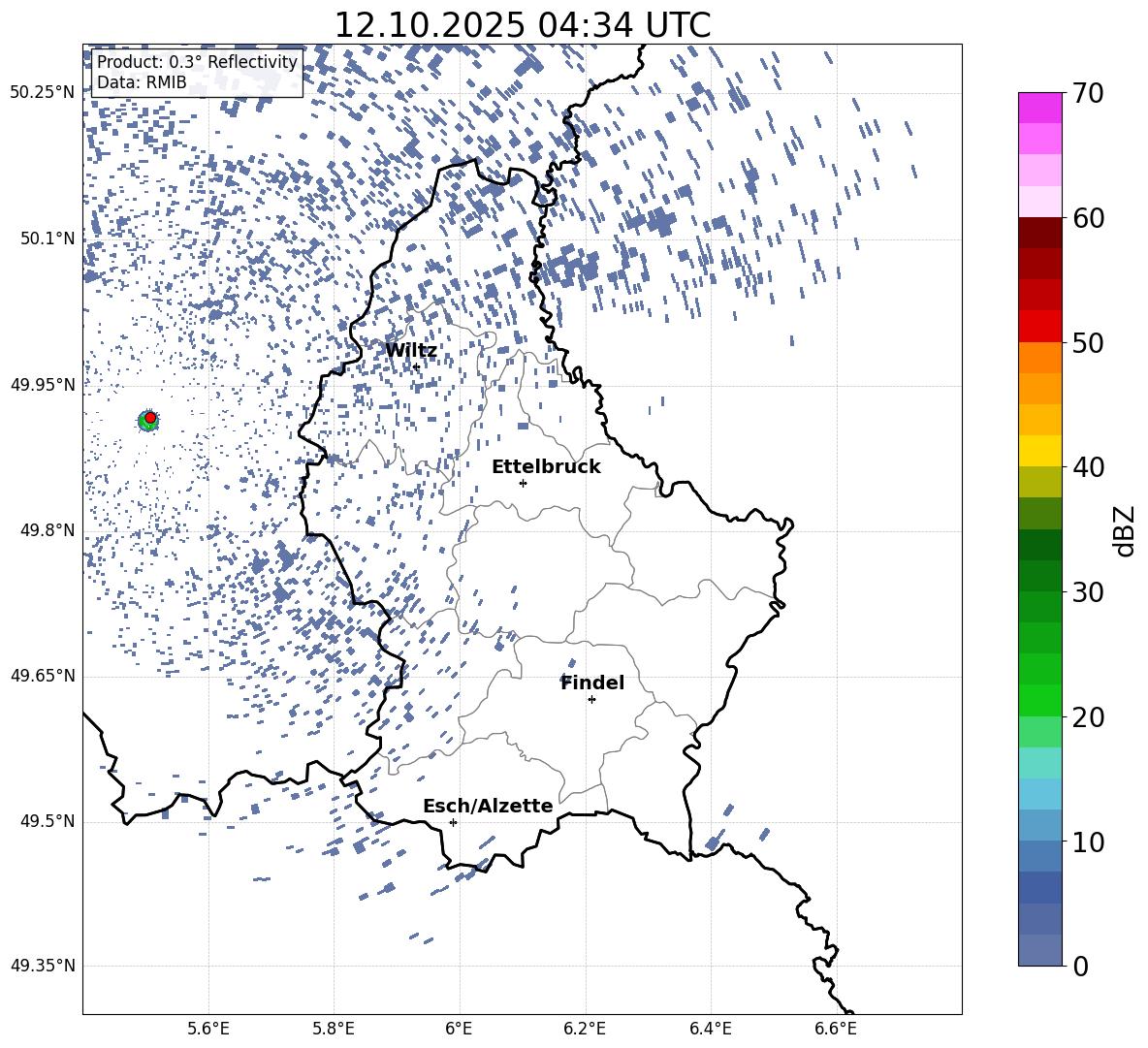Click the dark red 60 dBZ colorbar segment
This screenshot has width=1148, height=1048.
[1039, 233]
